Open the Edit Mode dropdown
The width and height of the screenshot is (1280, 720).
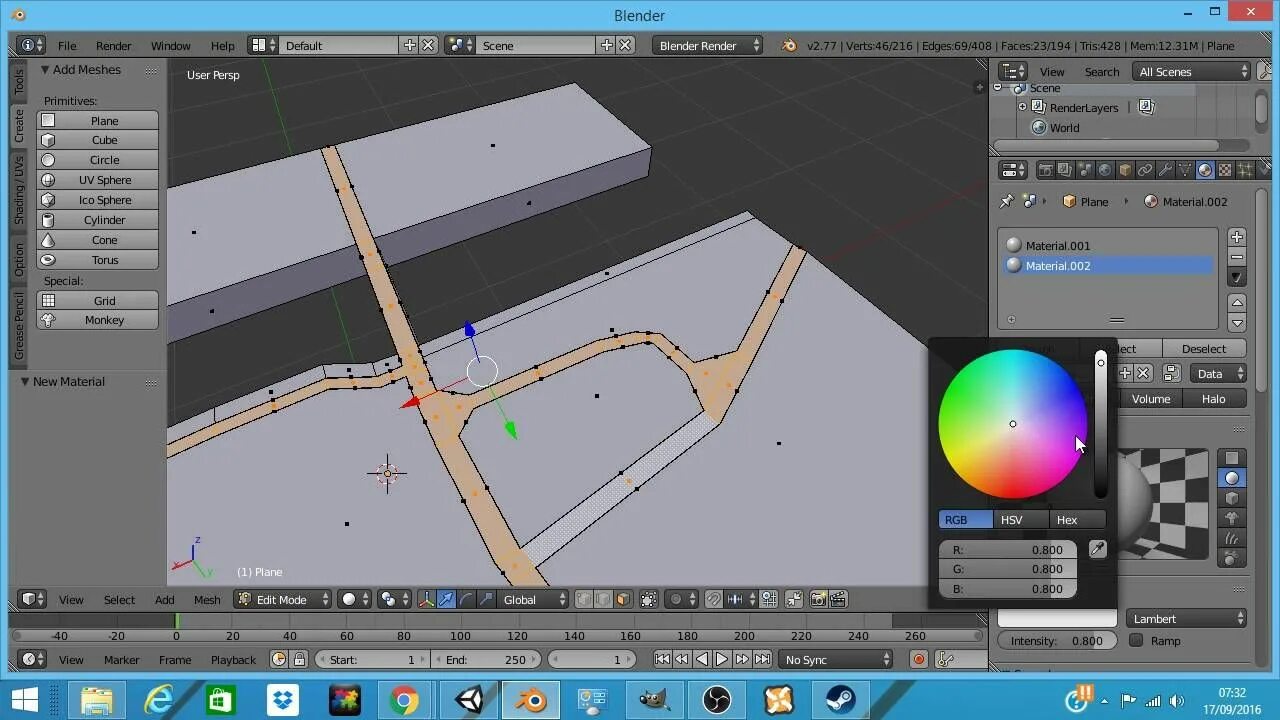(283, 599)
